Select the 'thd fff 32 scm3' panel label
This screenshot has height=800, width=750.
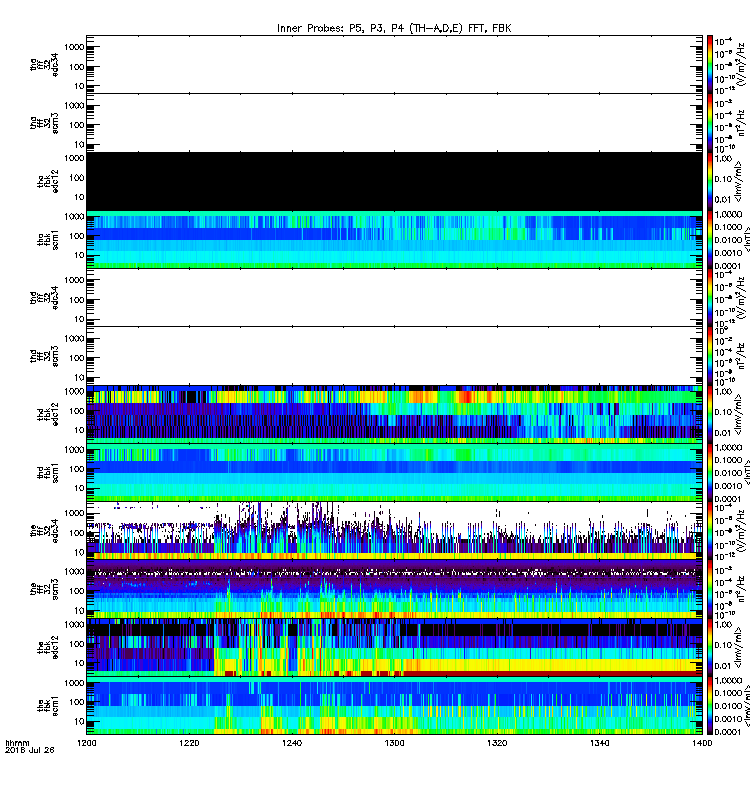(x=44, y=356)
